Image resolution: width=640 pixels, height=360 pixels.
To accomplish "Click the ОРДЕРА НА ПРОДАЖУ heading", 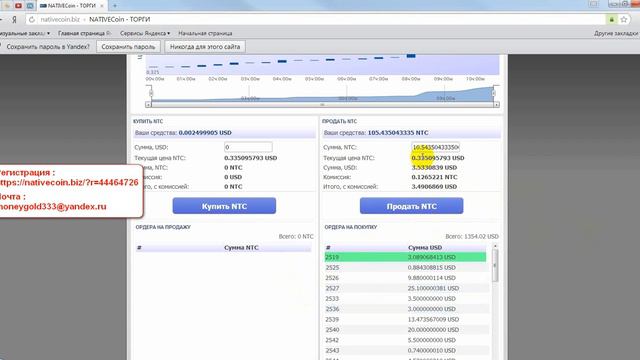I will [163, 227].
